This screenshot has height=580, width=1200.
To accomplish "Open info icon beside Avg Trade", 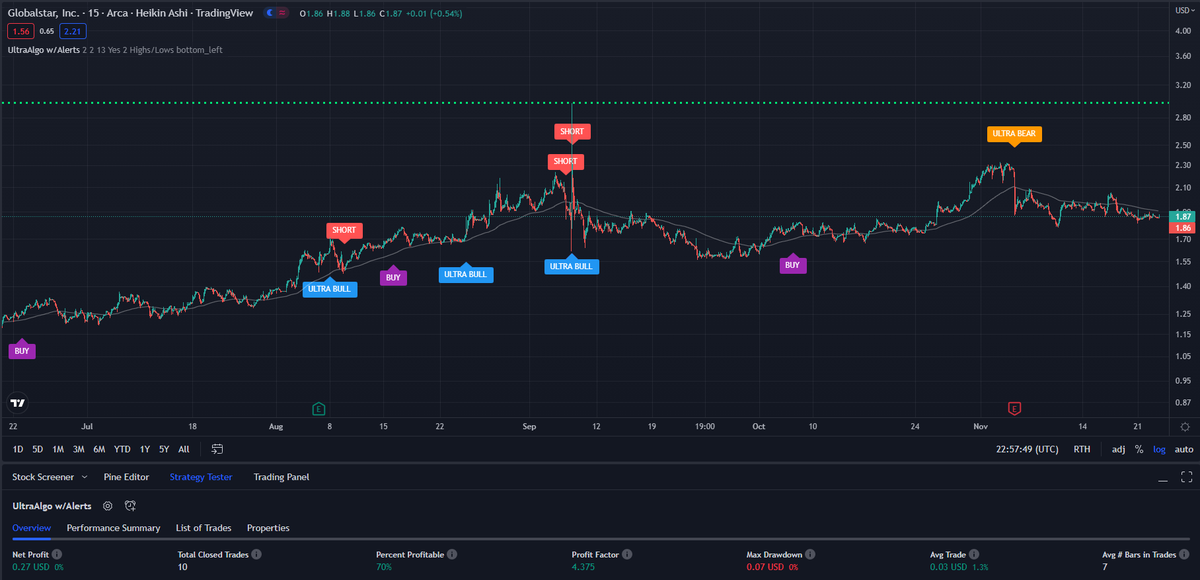I will pyautogui.click(x=973, y=553).
